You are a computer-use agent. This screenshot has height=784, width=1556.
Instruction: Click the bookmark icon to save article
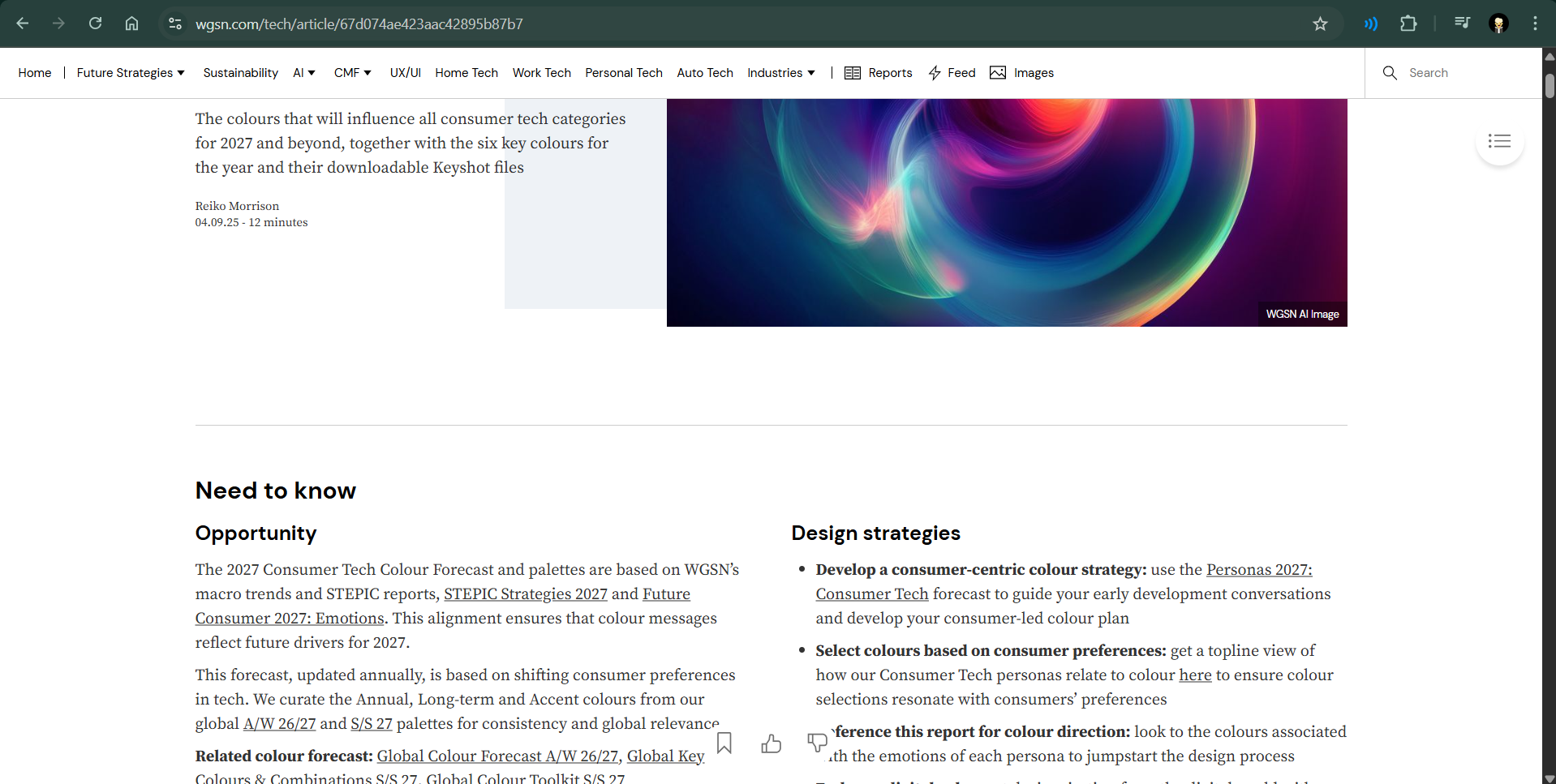pyautogui.click(x=724, y=743)
